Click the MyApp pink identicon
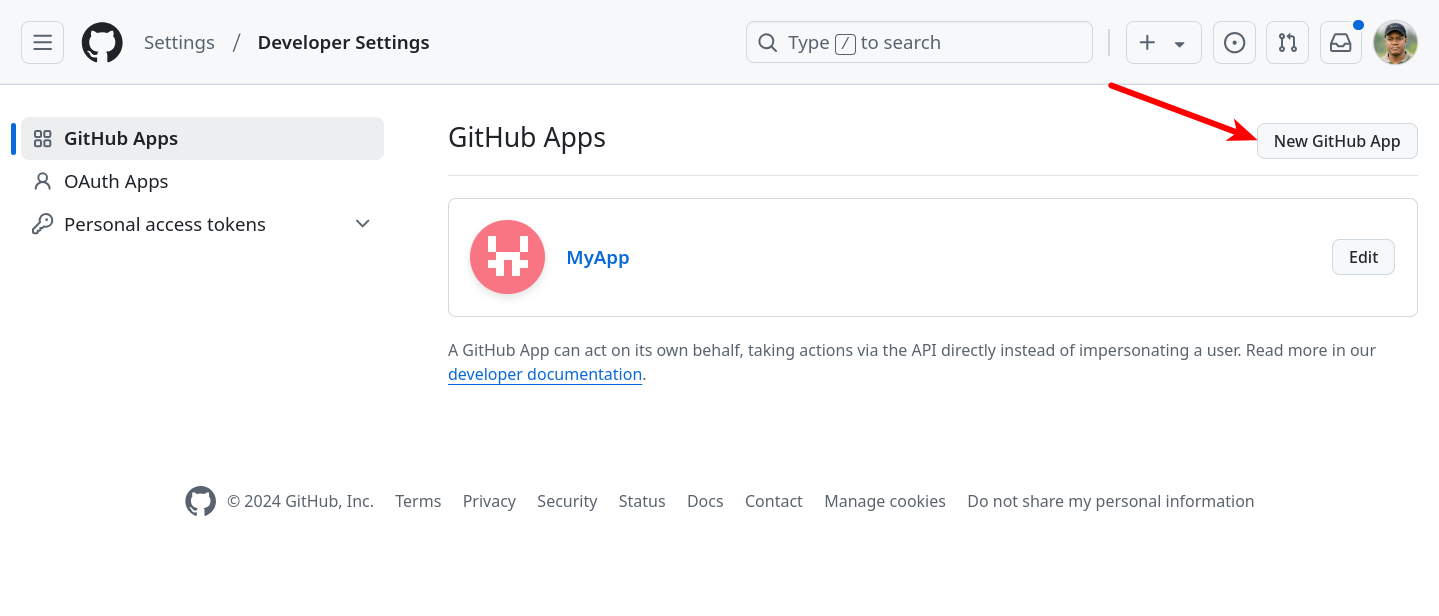This screenshot has width=1439, height=616. click(507, 257)
